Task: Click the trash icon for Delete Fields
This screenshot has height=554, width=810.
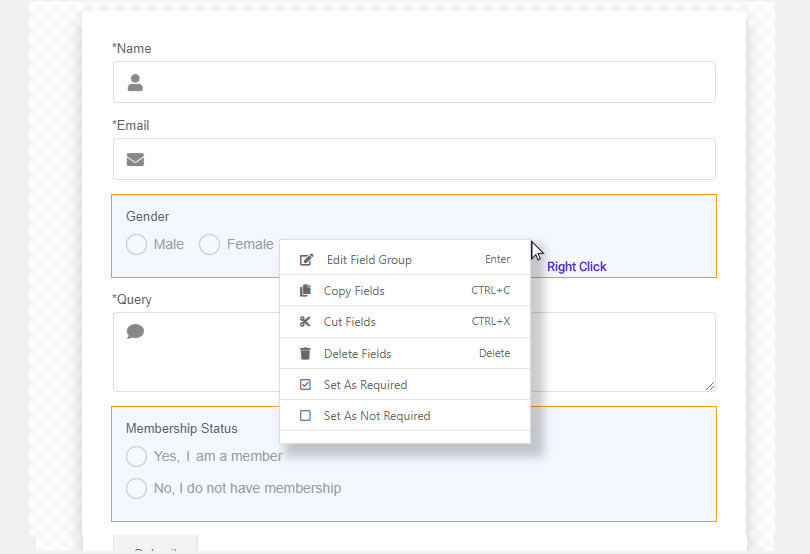Action: click(x=305, y=353)
